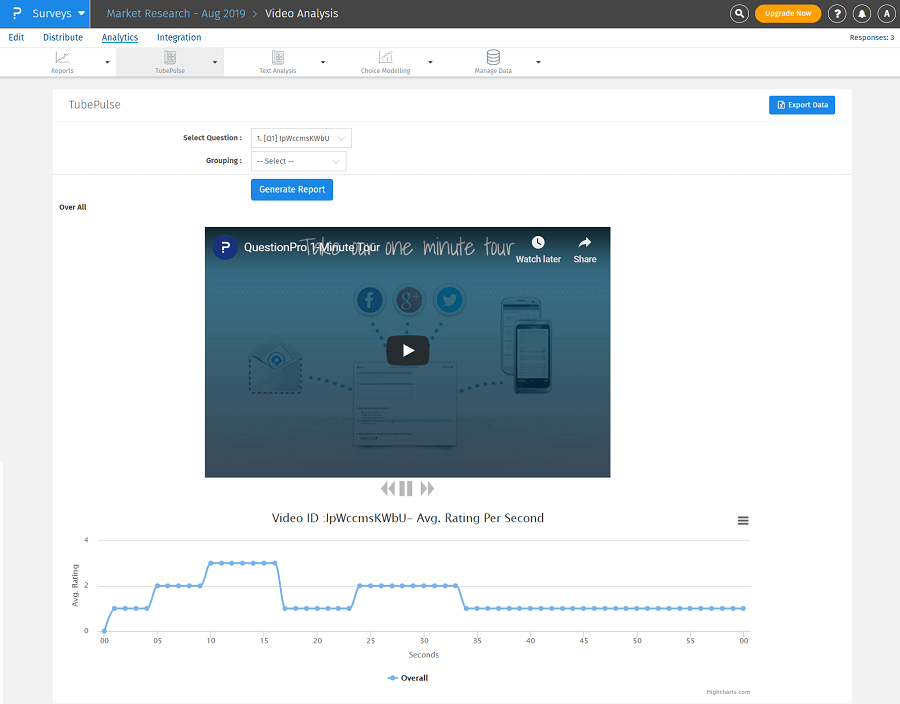Open the Choice Modelling icon
This screenshot has height=704, width=900.
(385, 58)
